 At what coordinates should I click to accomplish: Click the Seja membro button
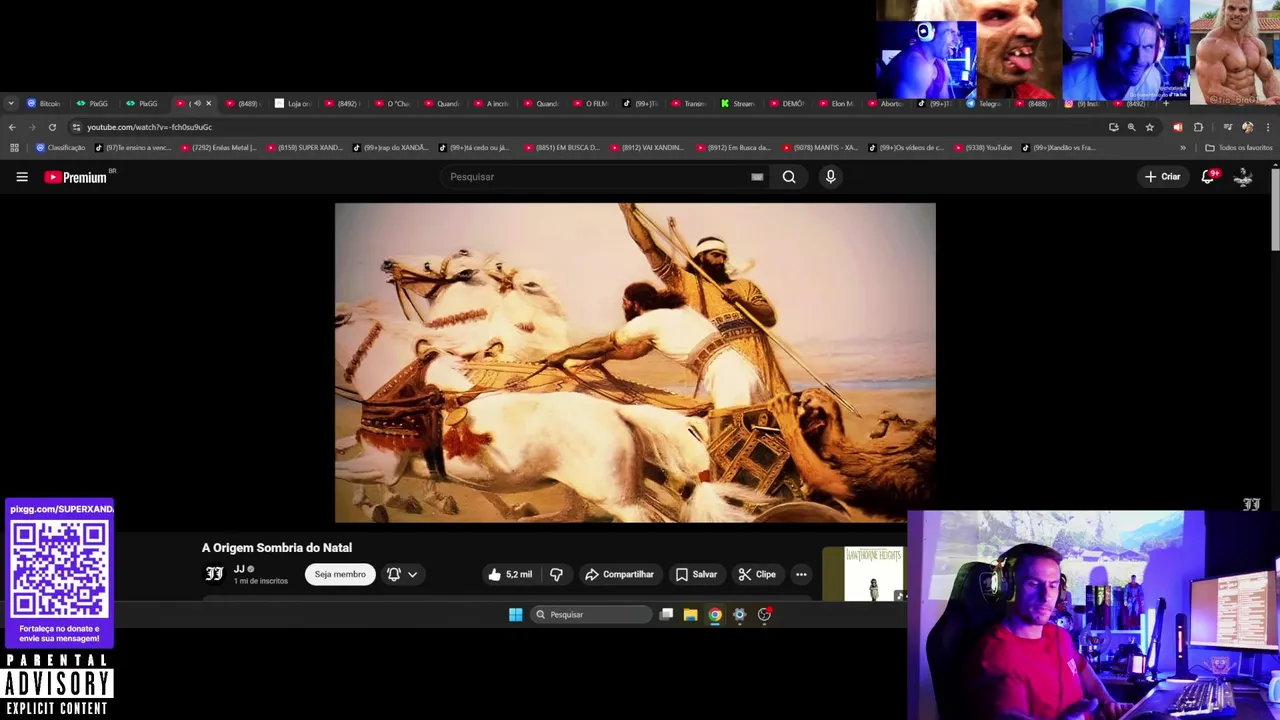340,574
